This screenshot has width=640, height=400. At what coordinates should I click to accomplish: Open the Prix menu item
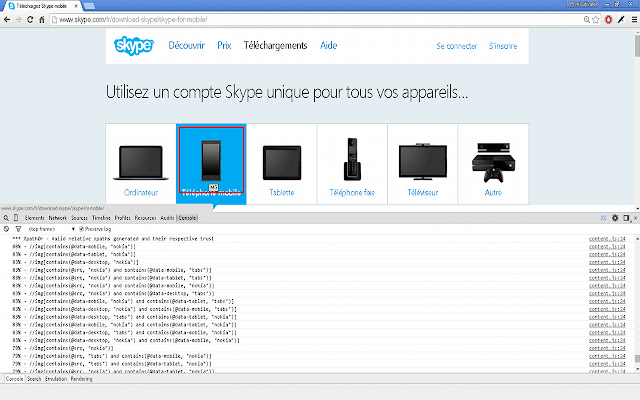224,45
